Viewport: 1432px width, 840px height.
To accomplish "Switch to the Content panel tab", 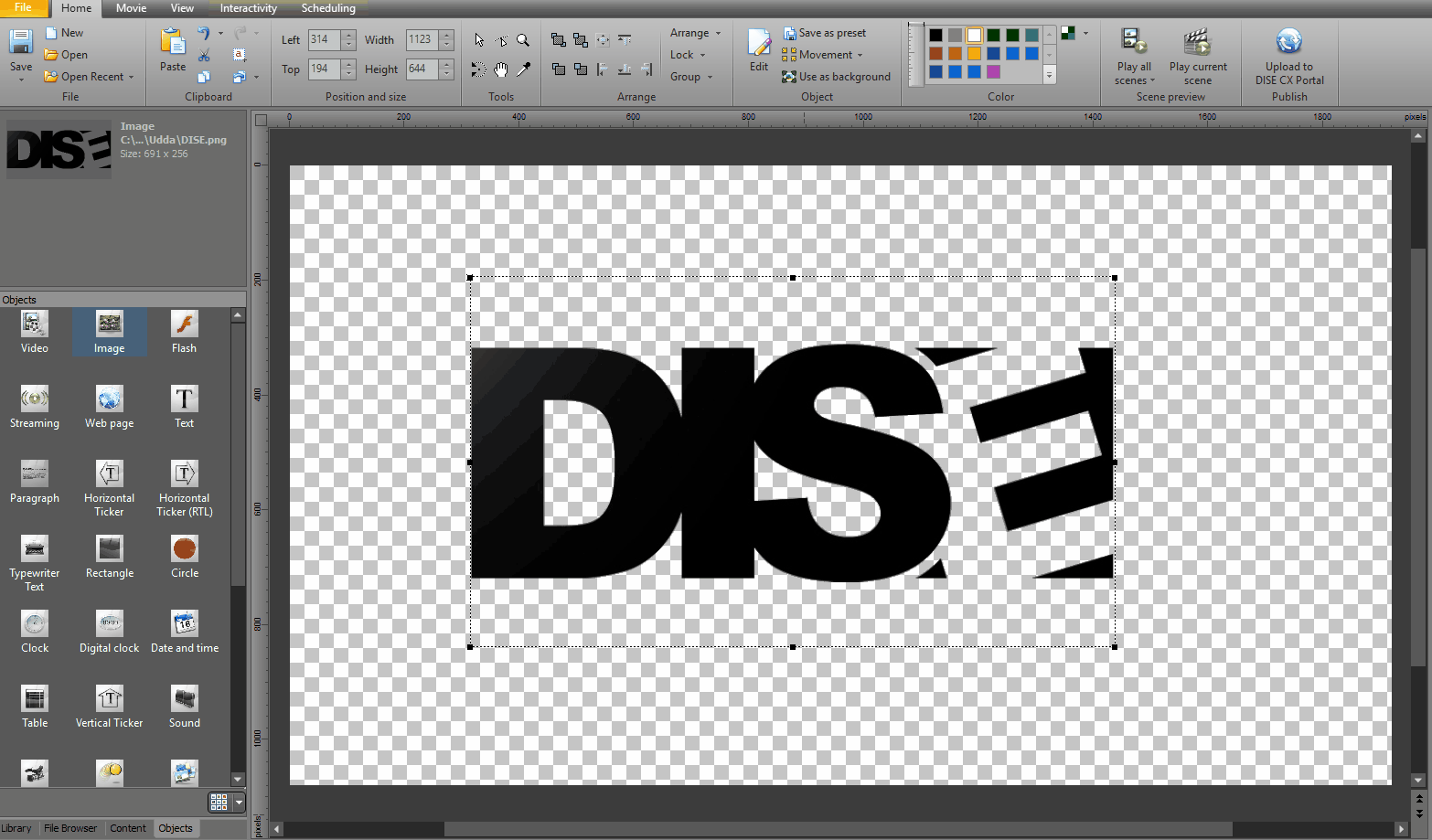I will pos(128,828).
